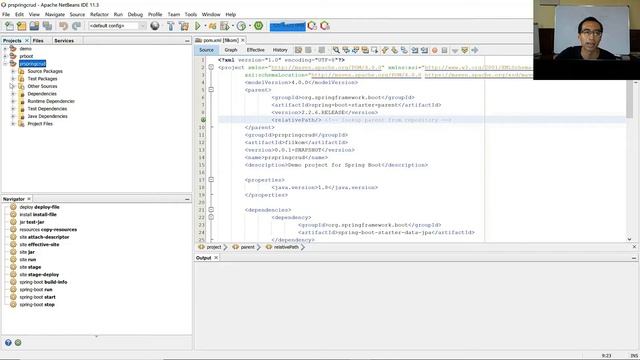This screenshot has height=360, width=640.
Task: Close the Output panel tab
Action: coord(216,258)
